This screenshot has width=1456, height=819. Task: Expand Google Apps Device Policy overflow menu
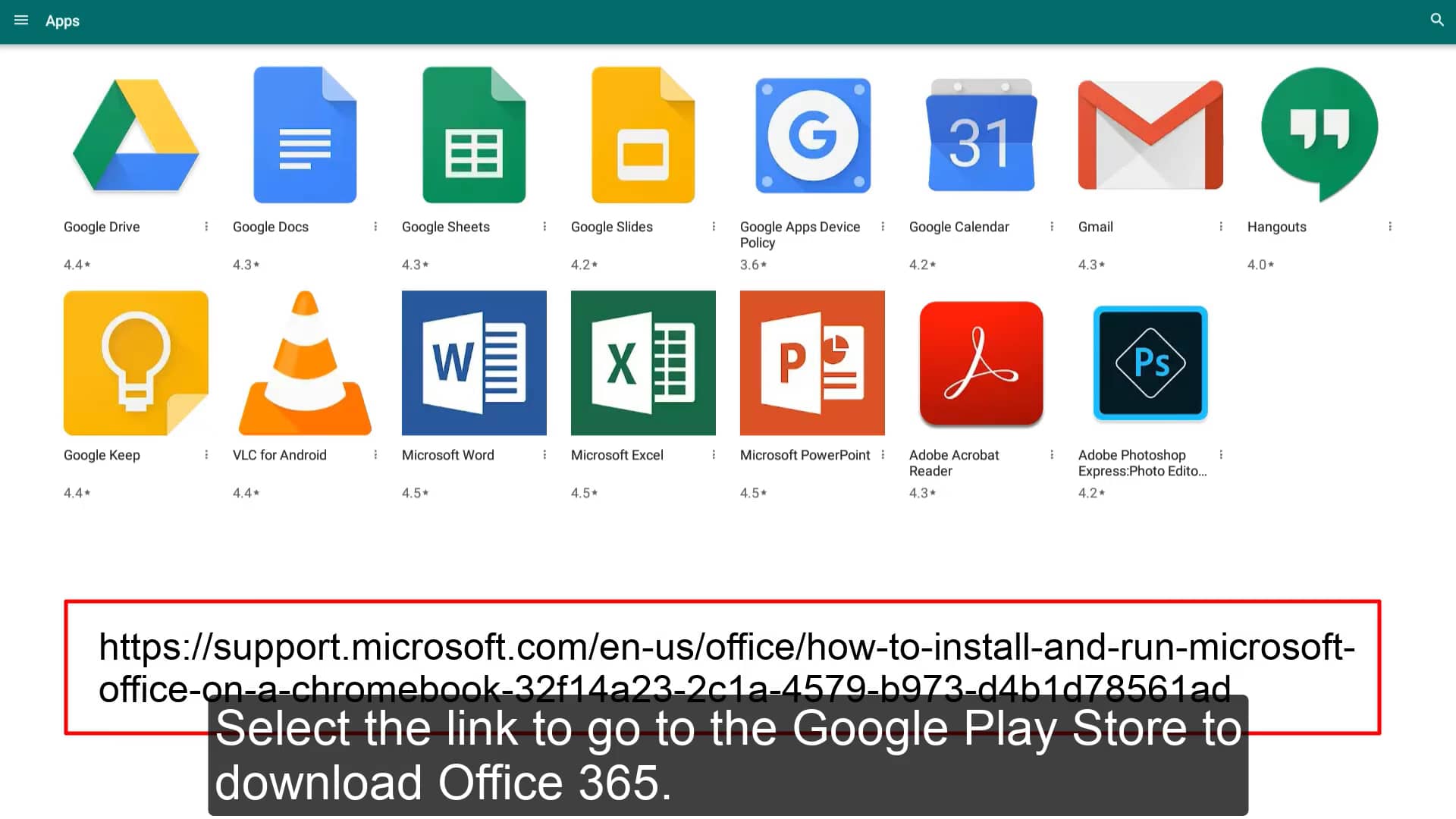pos(883,227)
